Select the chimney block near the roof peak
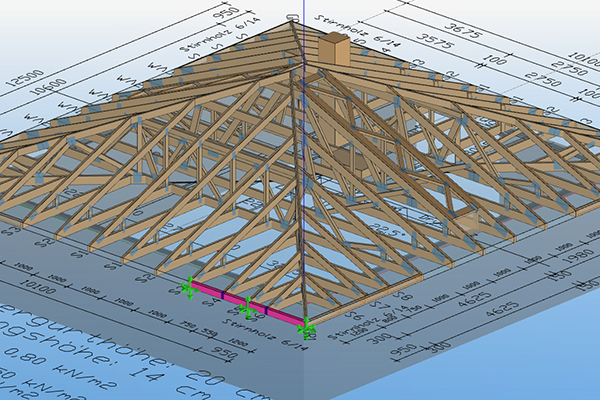 coord(334,48)
